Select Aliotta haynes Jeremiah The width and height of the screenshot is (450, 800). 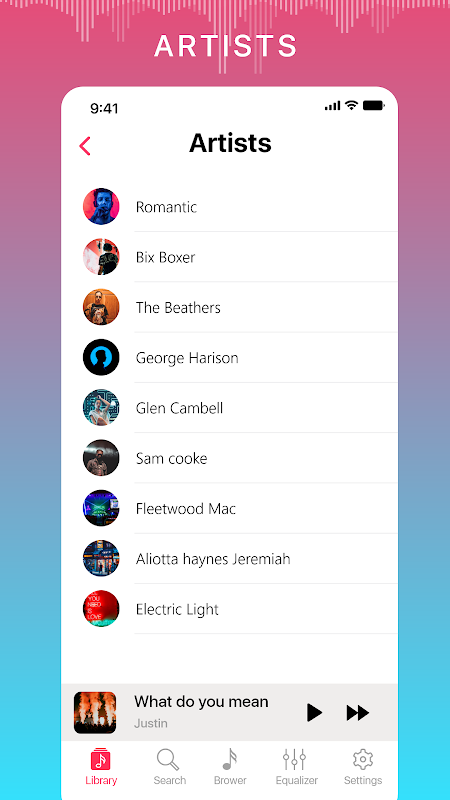[x=240, y=559]
